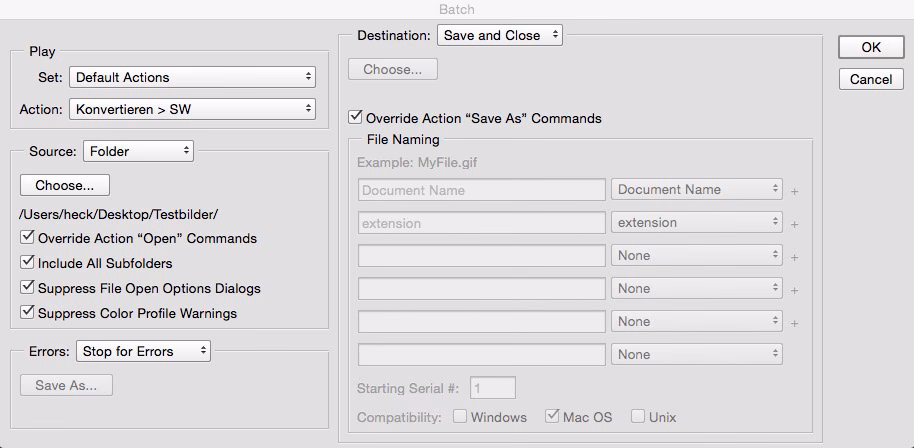Open the extension file naming dropdown
This screenshot has width=914, height=448.
tap(697, 223)
